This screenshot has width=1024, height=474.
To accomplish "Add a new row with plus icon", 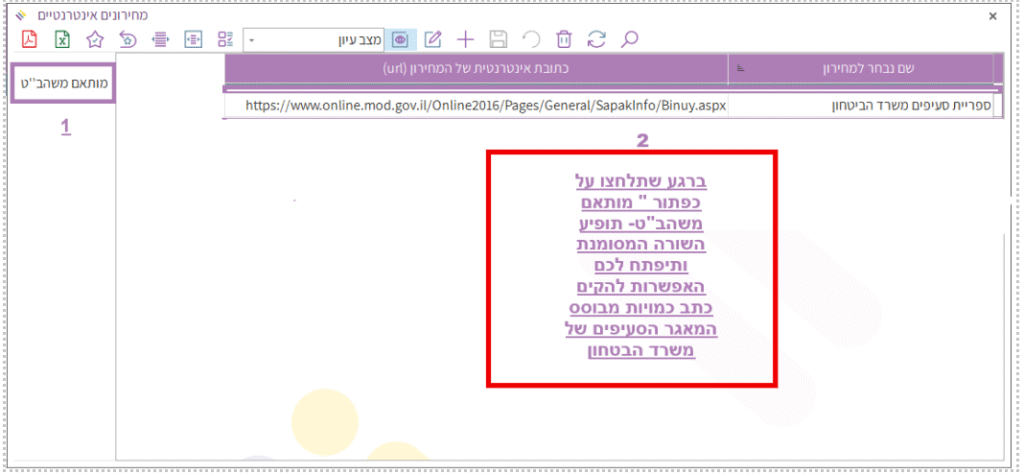I will pyautogui.click(x=465, y=40).
